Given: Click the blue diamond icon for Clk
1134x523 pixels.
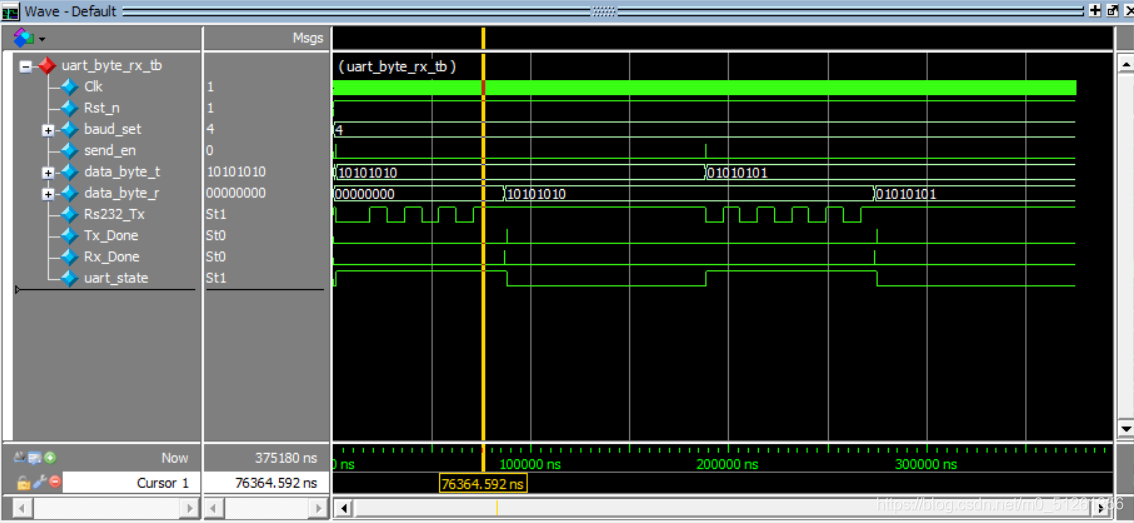Looking at the screenshot, I should click(69, 87).
